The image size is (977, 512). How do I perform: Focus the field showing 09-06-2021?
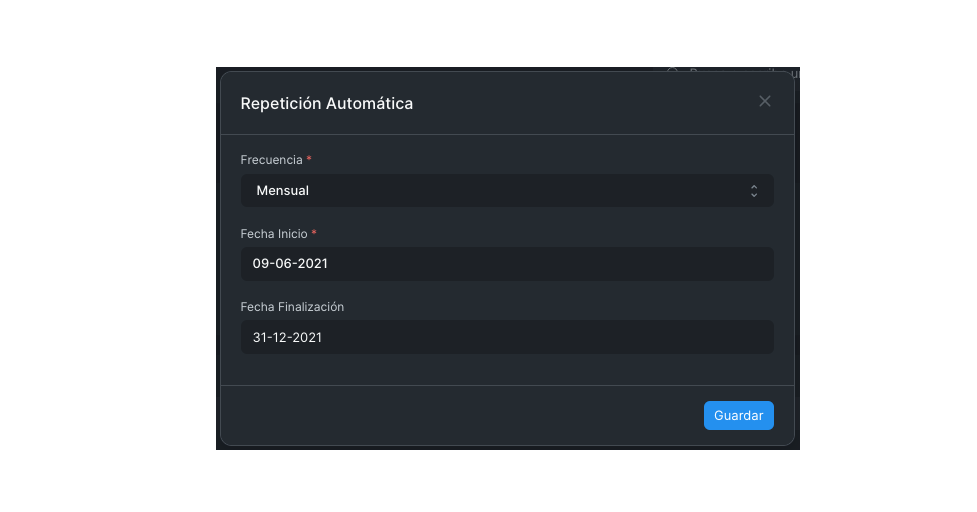pyautogui.click(x=506, y=264)
